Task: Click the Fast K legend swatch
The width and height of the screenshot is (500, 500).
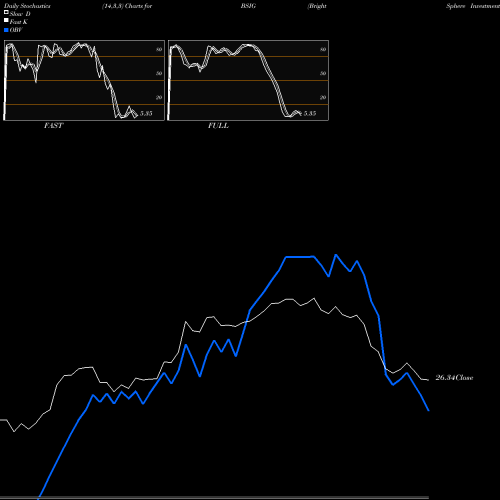Action: pyautogui.click(x=6, y=20)
